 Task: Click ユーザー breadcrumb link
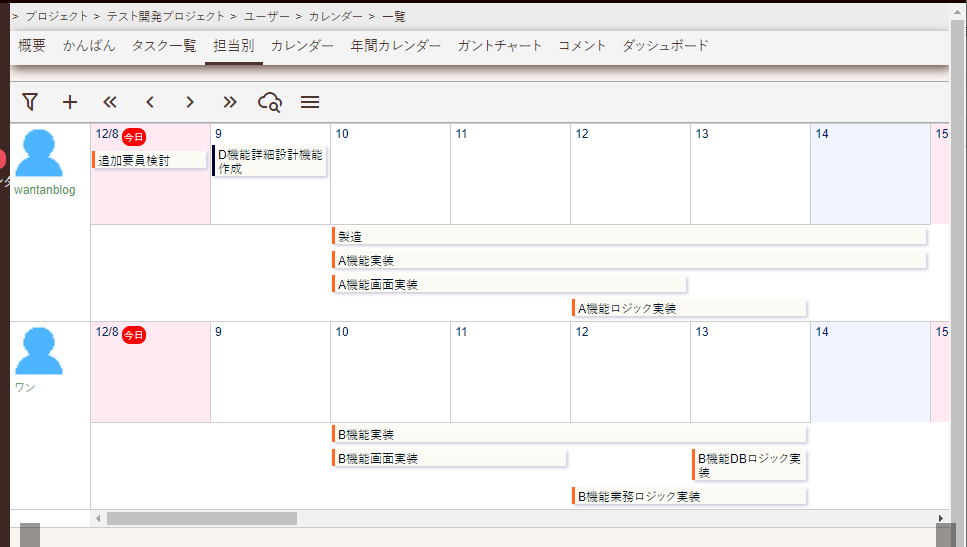266,17
